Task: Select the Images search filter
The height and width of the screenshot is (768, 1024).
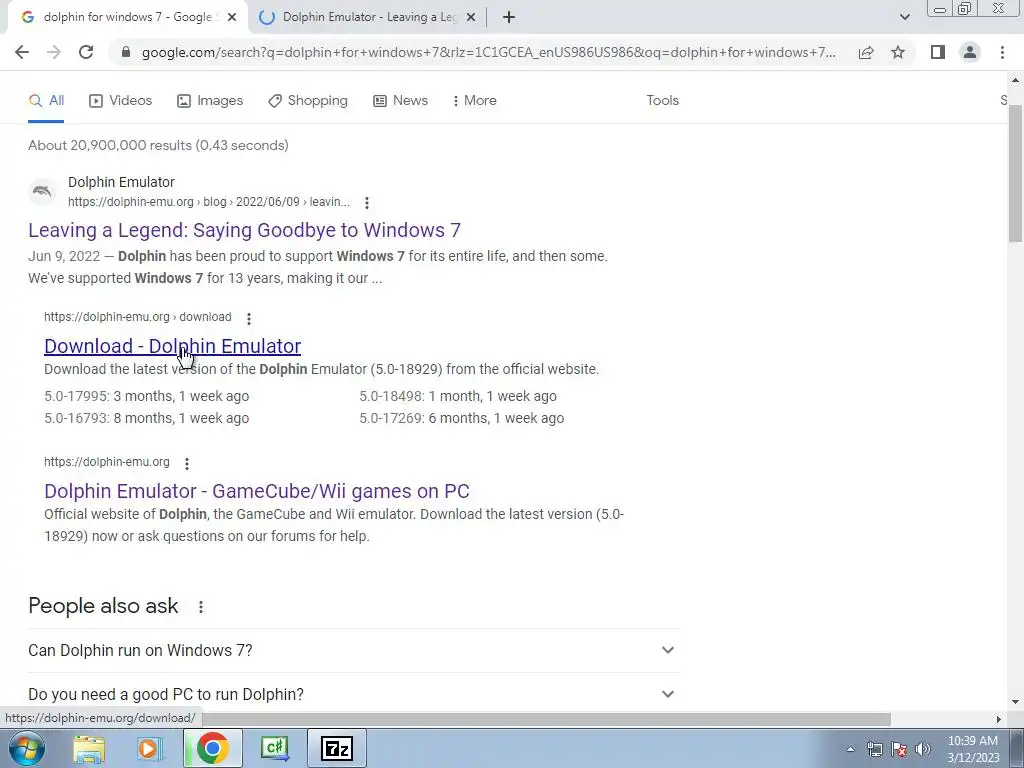Action: point(210,101)
